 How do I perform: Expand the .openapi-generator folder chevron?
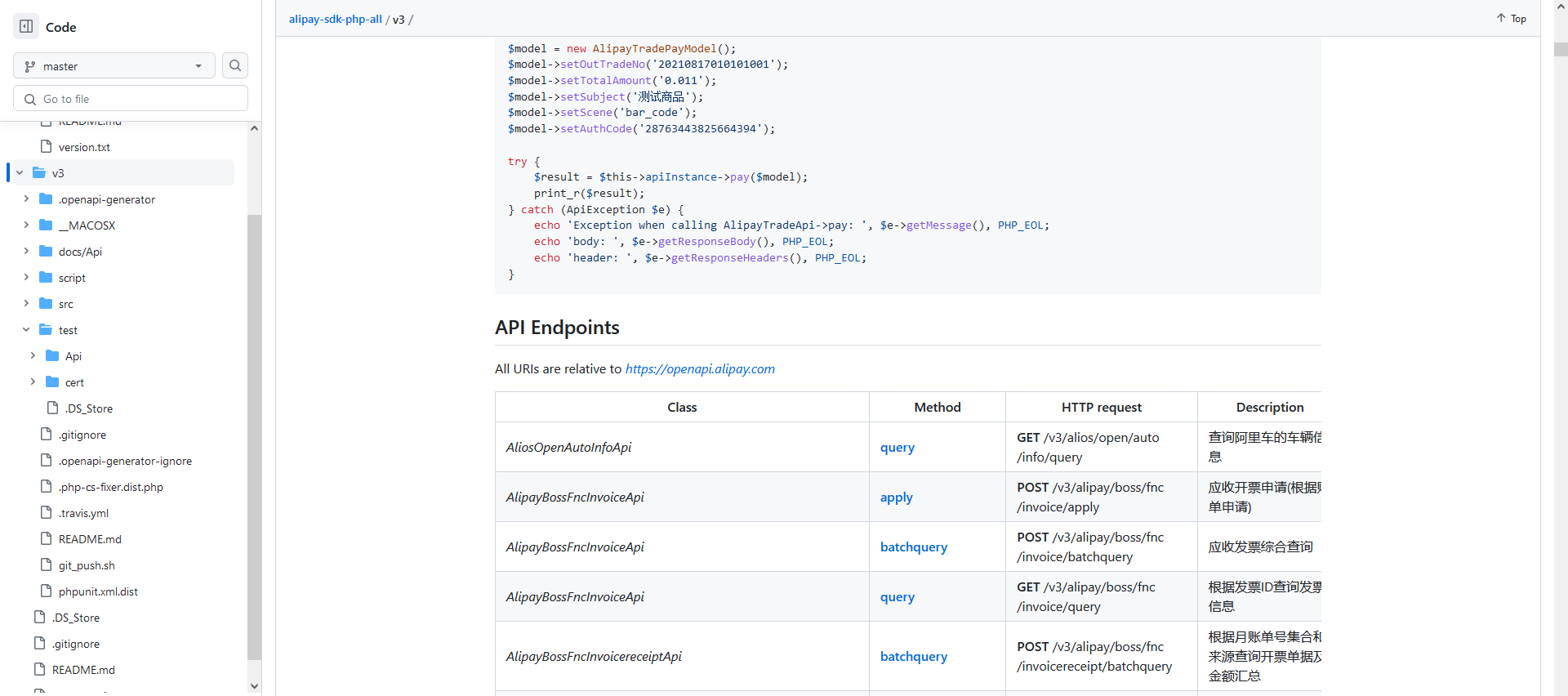[26, 199]
